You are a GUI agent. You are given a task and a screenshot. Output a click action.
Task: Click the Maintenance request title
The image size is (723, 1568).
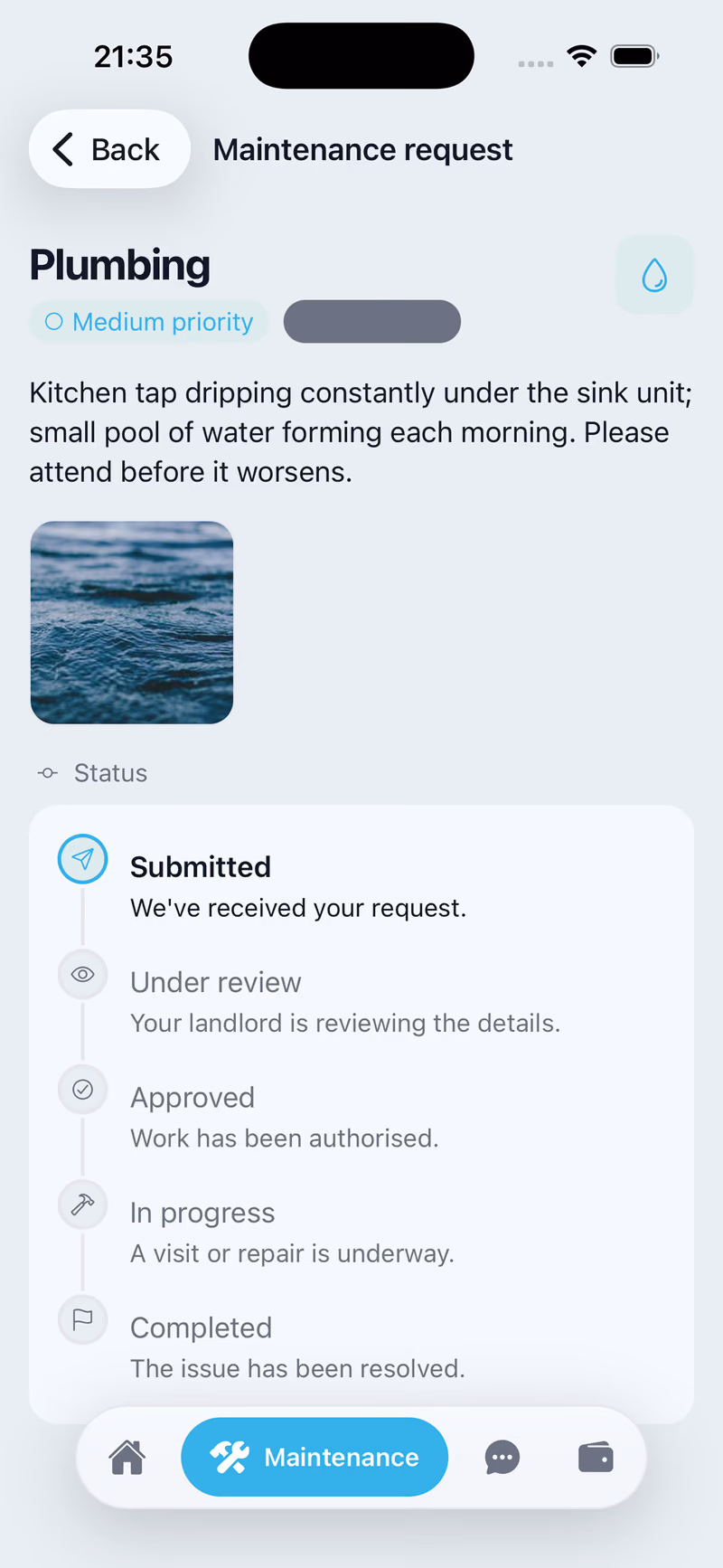362,149
